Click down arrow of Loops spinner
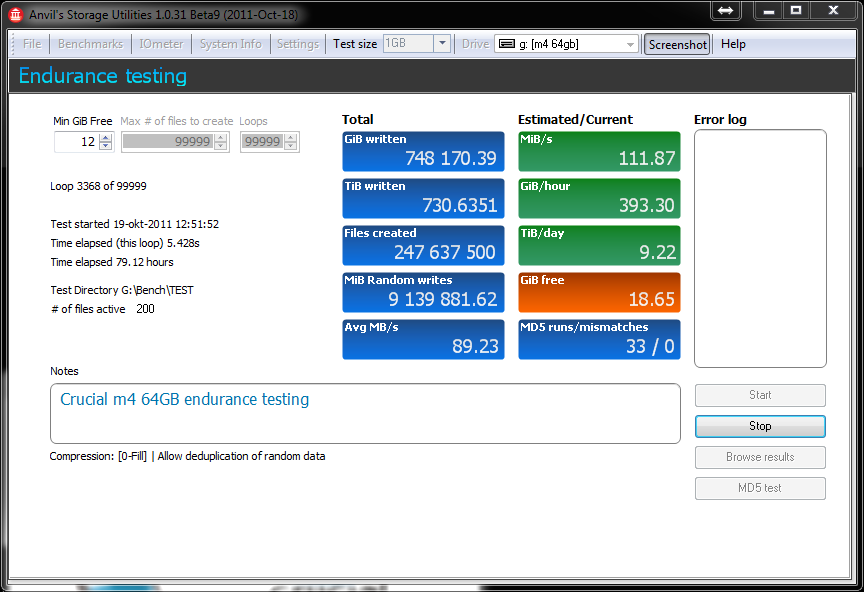This screenshot has width=864, height=592. point(290,146)
